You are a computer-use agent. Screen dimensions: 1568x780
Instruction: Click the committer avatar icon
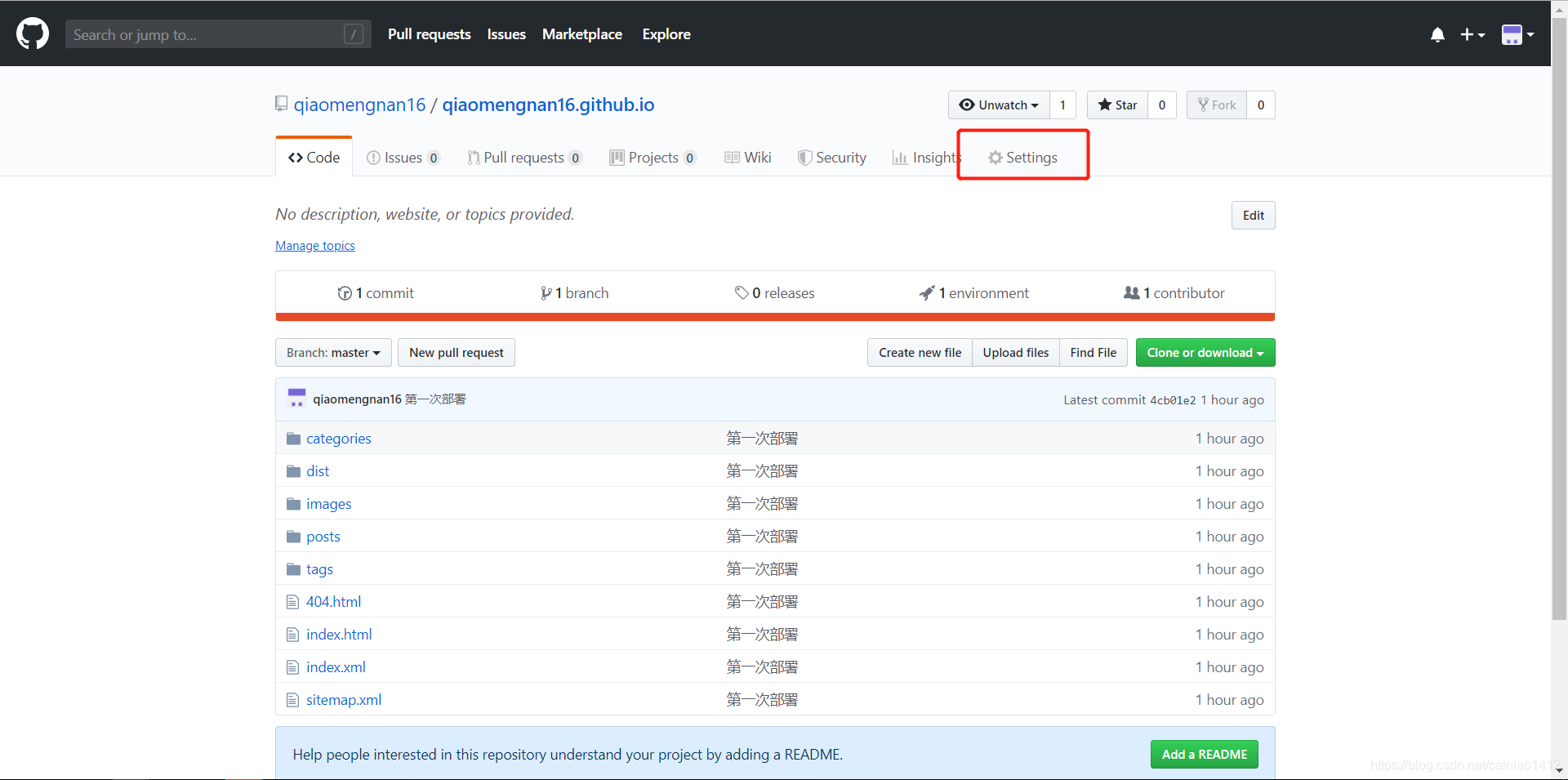coord(296,399)
